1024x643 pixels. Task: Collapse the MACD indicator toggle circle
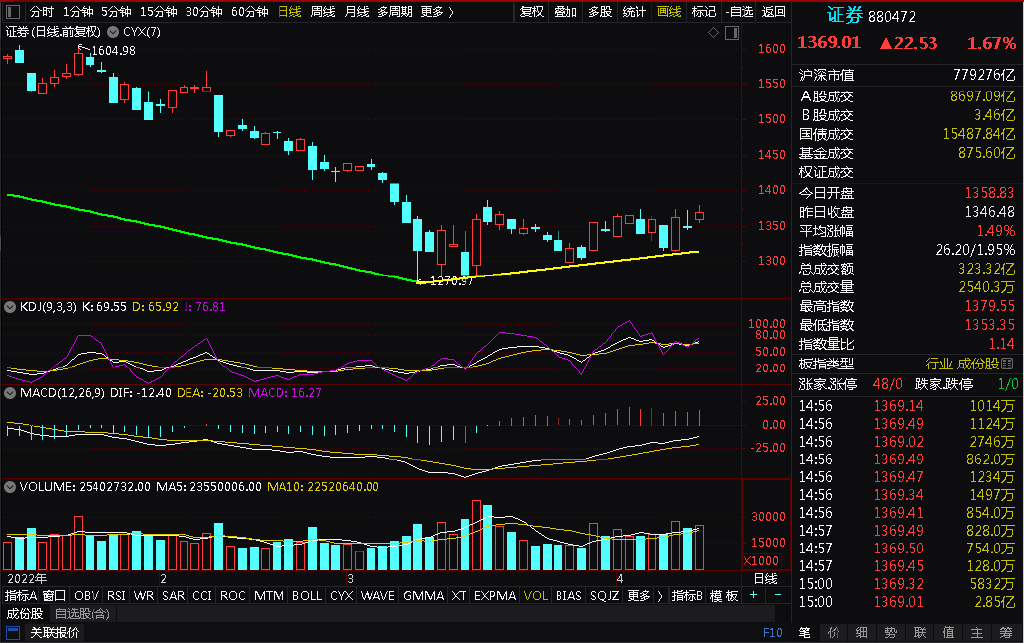10,393
